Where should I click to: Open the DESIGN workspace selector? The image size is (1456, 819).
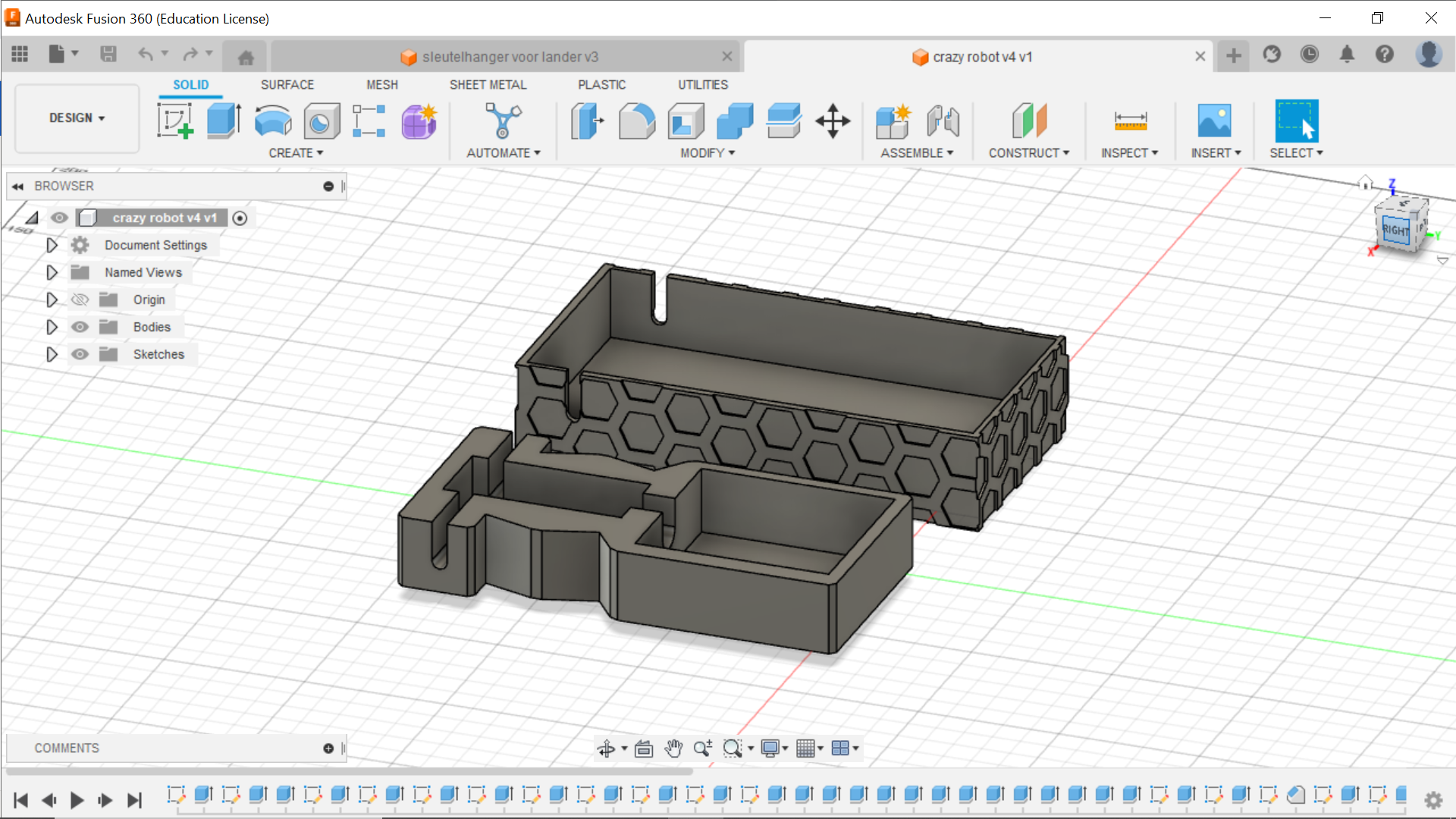pyautogui.click(x=76, y=118)
